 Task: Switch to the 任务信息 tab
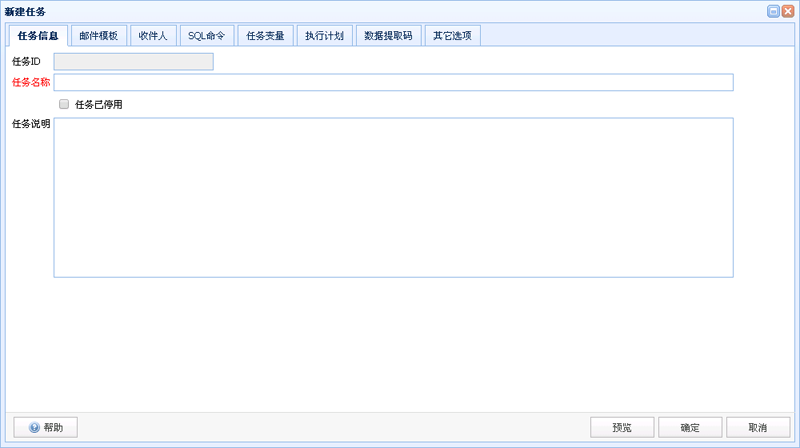[x=38, y=36]
